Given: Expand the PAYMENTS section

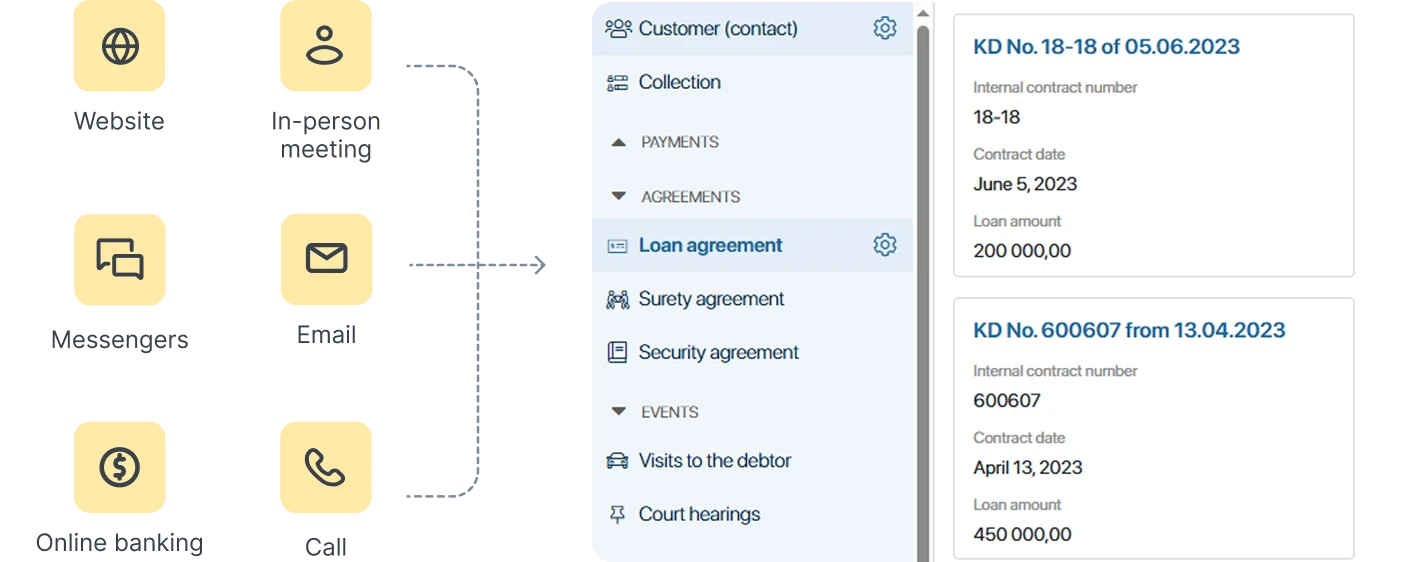Looking at the screenshot, I should [619, 143].
